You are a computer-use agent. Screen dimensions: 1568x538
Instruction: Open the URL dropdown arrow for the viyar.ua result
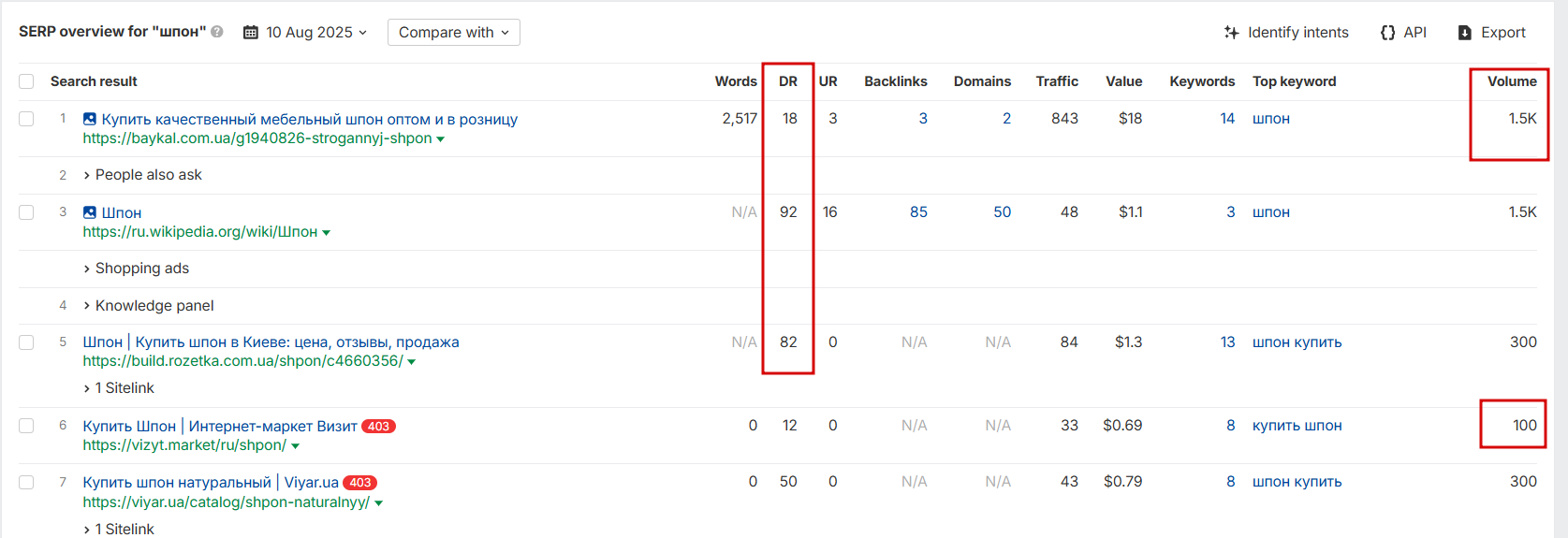pyautogui.click(x=379, y=503)
